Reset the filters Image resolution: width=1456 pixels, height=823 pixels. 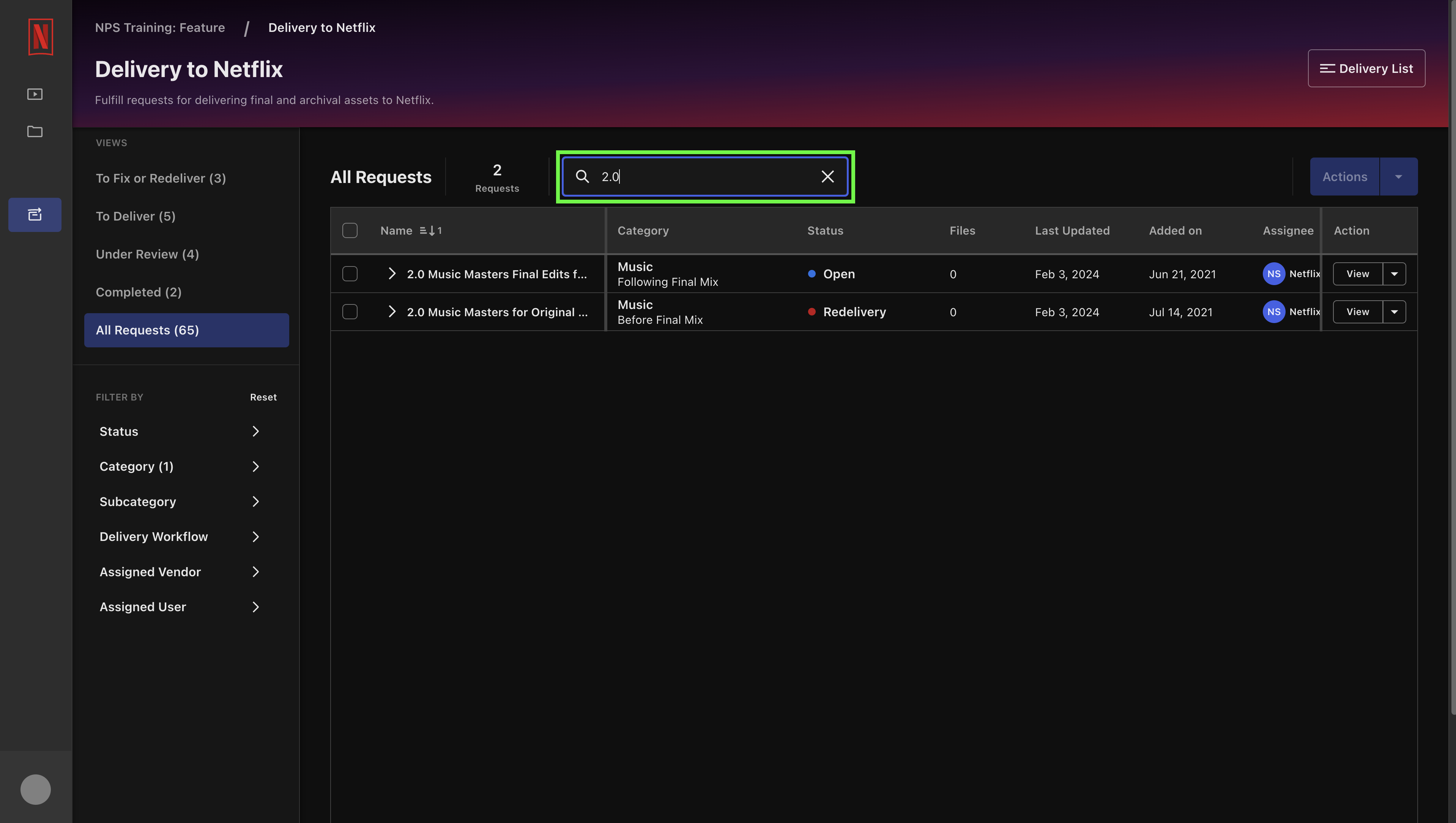click(263, 397)
